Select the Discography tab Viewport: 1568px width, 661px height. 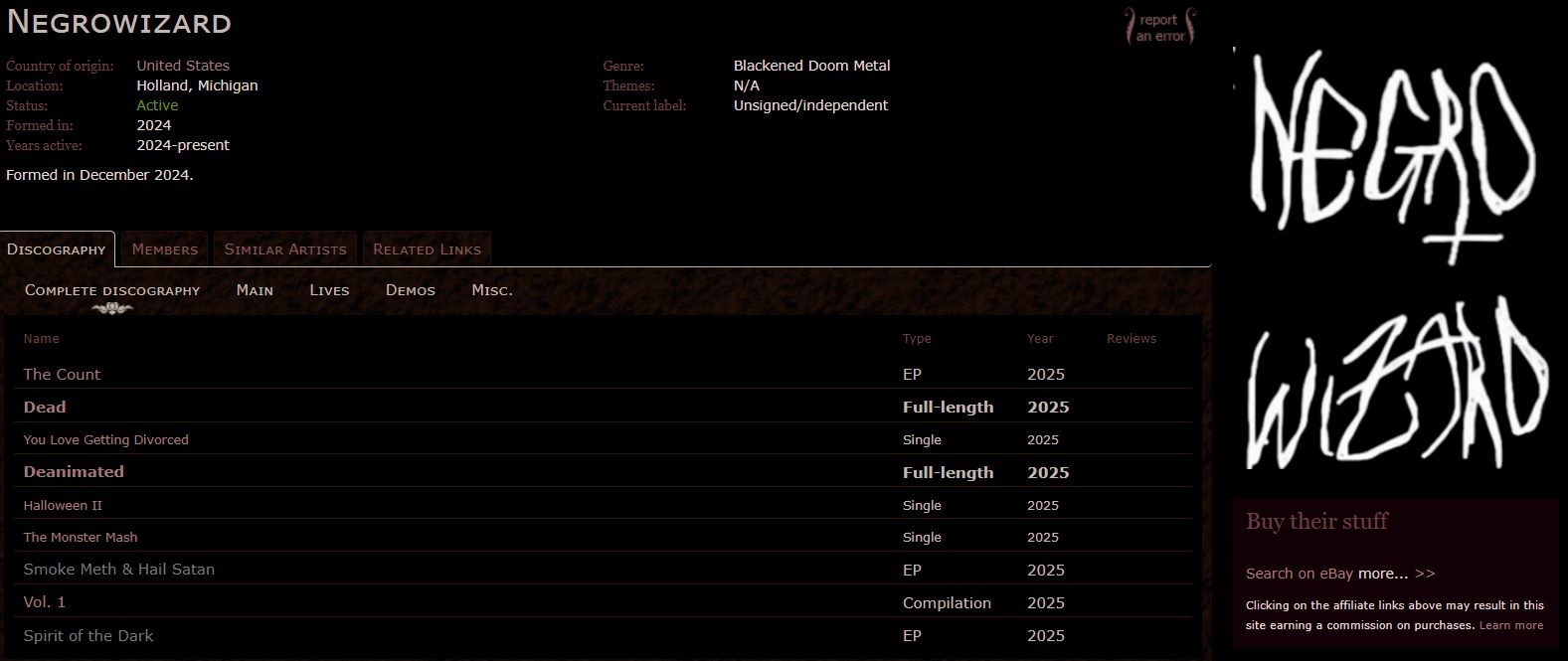click(x=57, y=249)
